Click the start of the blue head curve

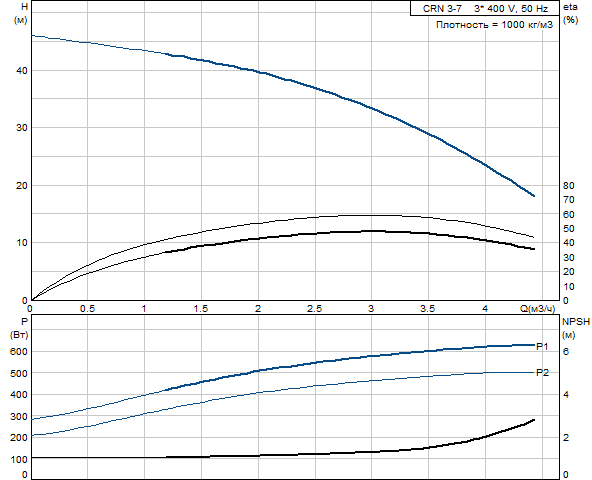coord(32,35)
